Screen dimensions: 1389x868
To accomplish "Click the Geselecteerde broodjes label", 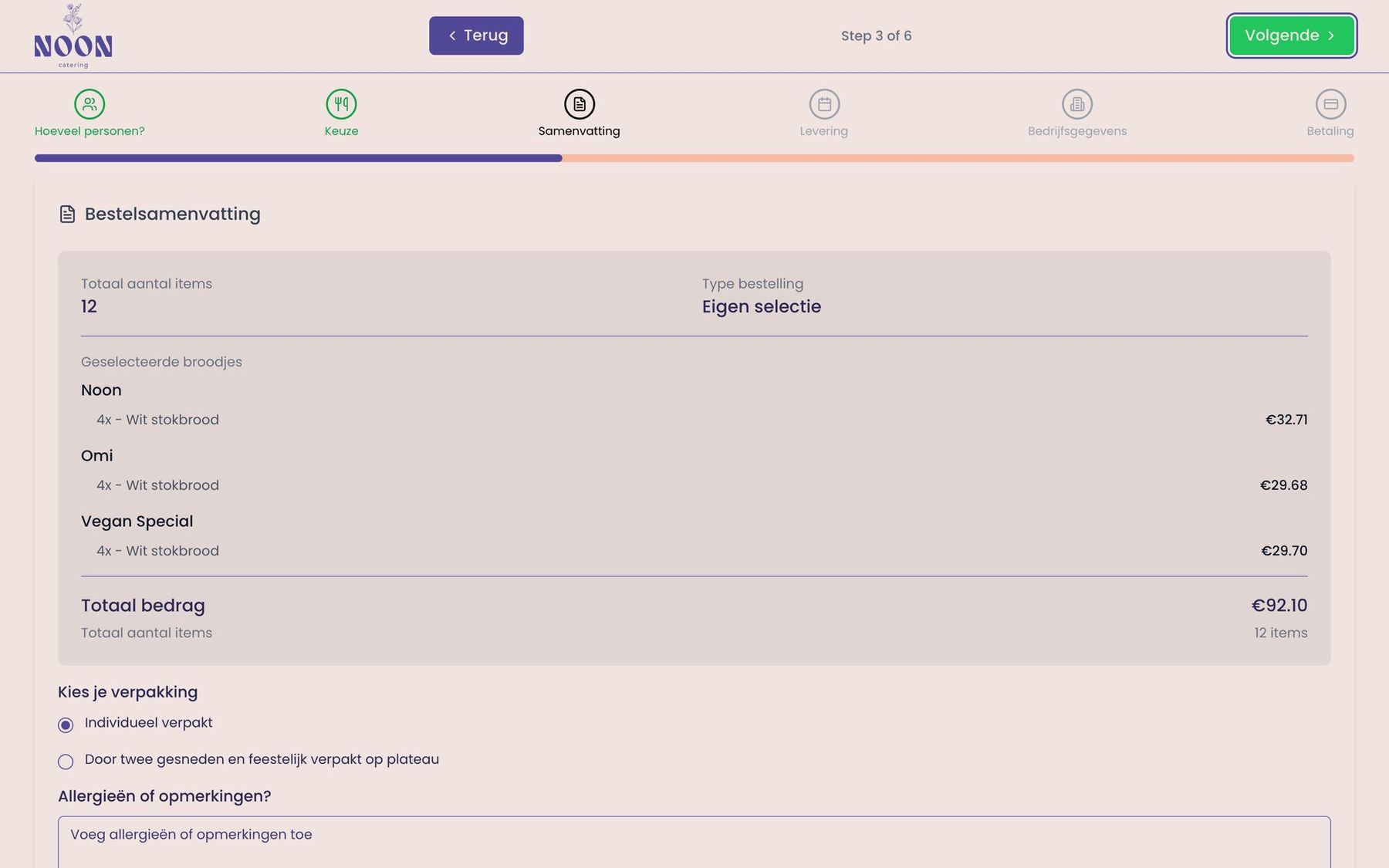I will [161, 362].
